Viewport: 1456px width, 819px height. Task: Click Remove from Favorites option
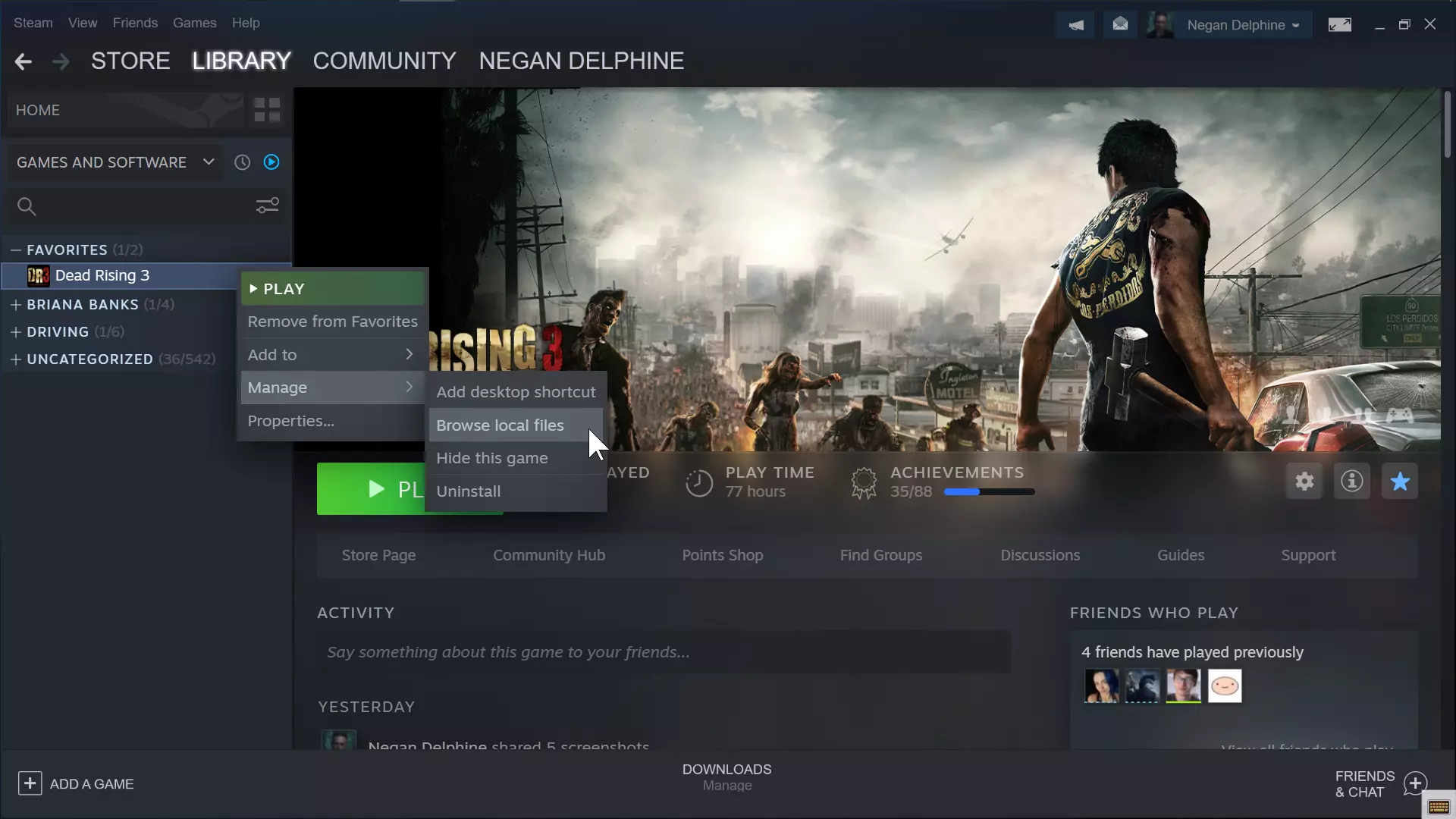click(332, 322)
